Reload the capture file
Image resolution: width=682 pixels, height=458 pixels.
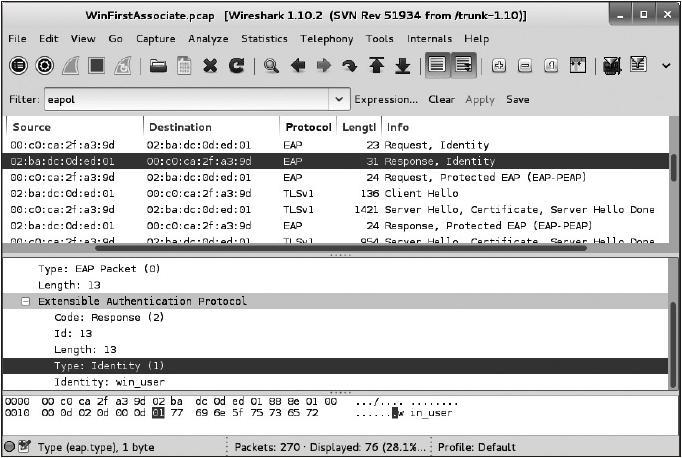point(237,65)
